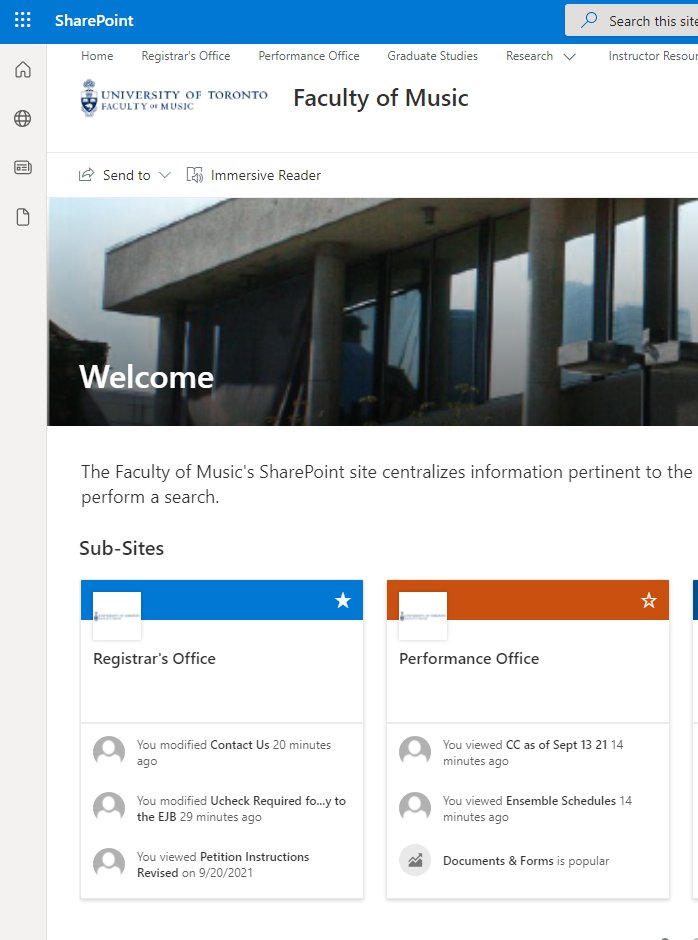This screenshot has width=698, height=940.
Task: Click the Faculty of Music site title
Action: 381,98
